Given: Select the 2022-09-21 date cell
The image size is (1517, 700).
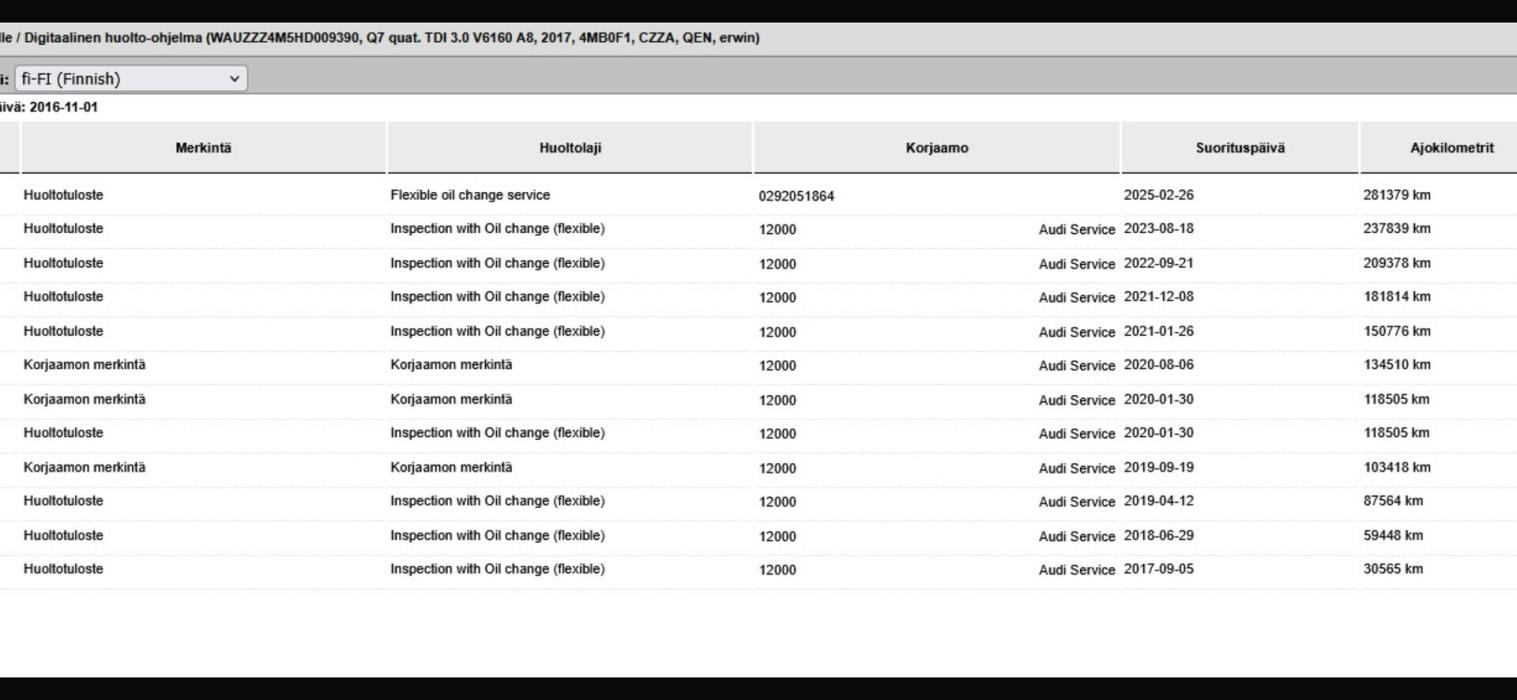Looking at the screenshot, I should pos(1158,263).
